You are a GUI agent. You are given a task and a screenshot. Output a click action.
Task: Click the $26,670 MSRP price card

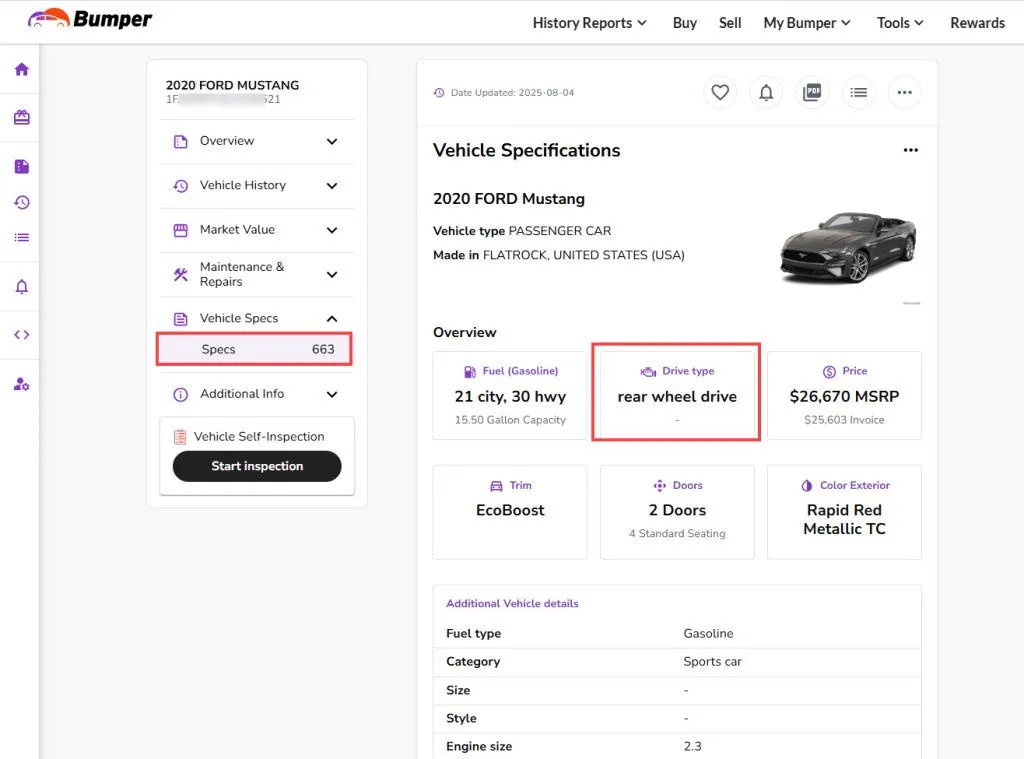click(x=844, y=395)
